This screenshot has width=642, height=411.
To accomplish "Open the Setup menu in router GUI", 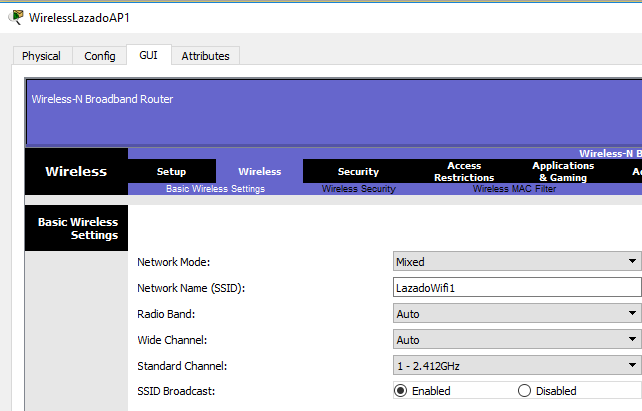I will 172,172.
